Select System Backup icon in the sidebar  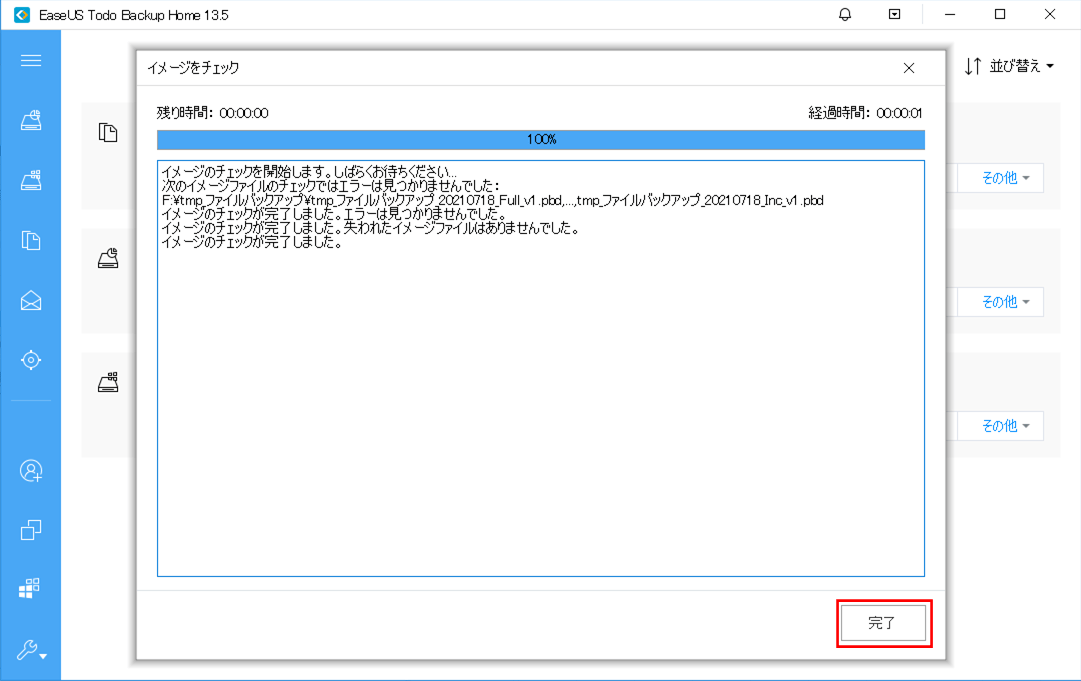click(31, 181)
